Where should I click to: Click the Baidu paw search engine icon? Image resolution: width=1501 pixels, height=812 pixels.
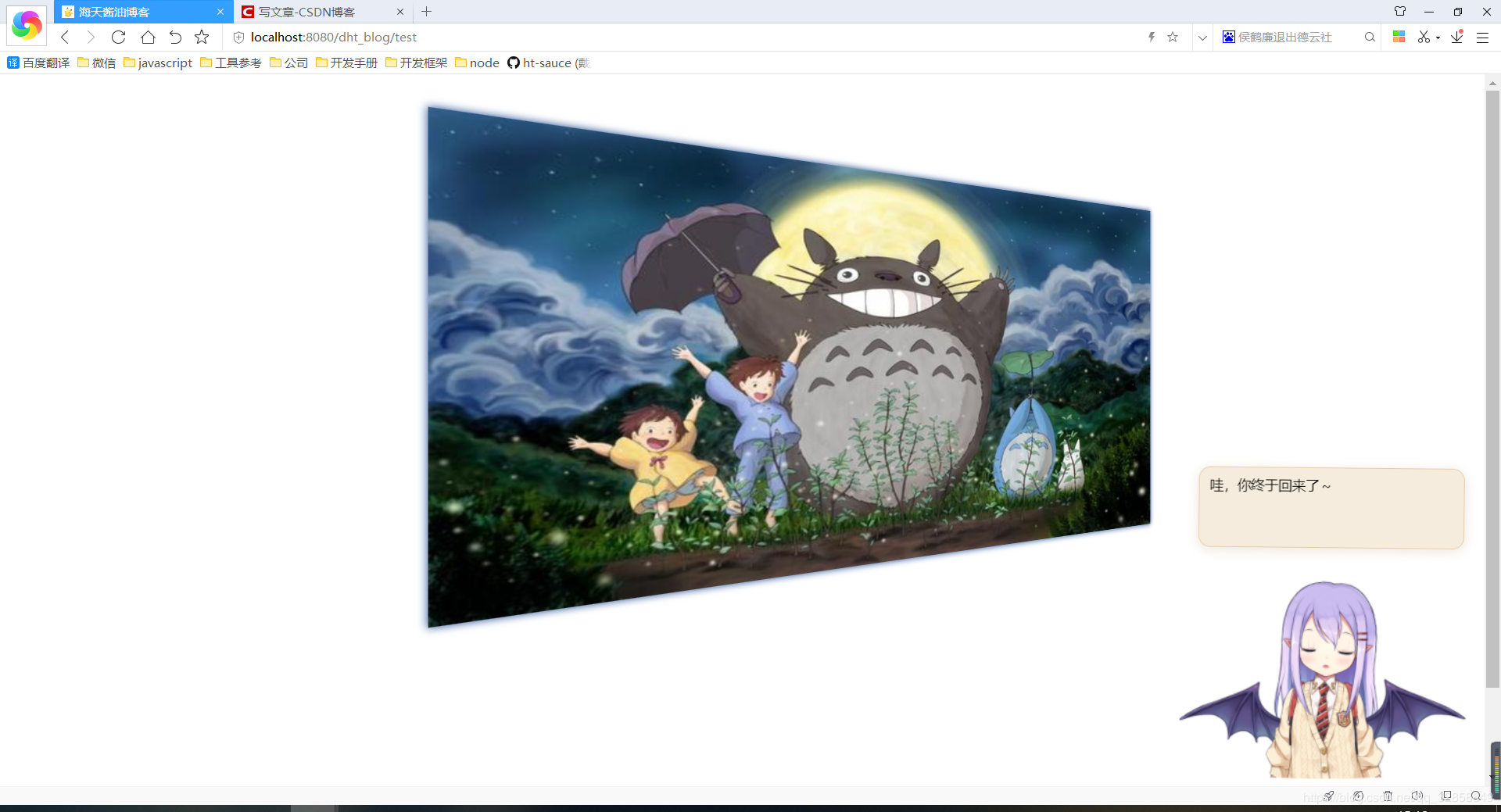[1229, 37]
